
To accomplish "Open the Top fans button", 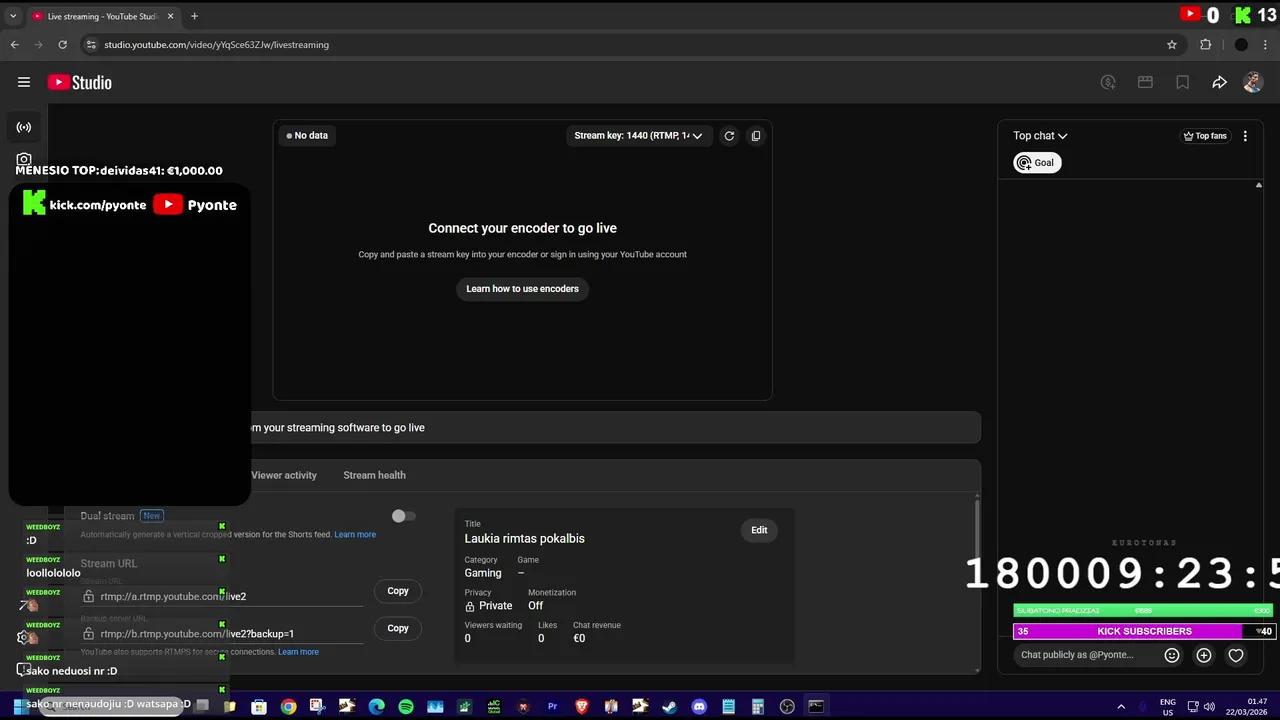I will tap(1205, 136).
